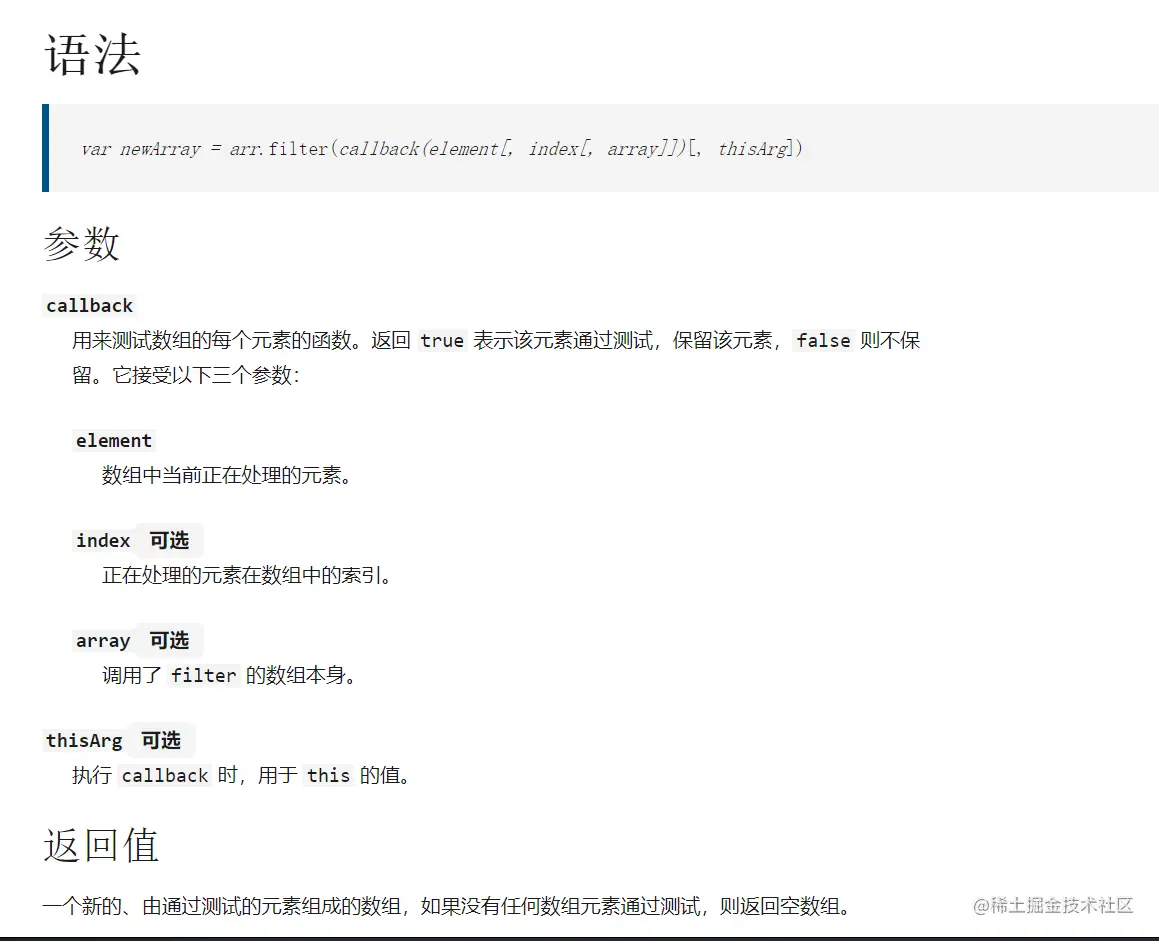
Task: Click the inline code word true
Action: tap(442, 341)
